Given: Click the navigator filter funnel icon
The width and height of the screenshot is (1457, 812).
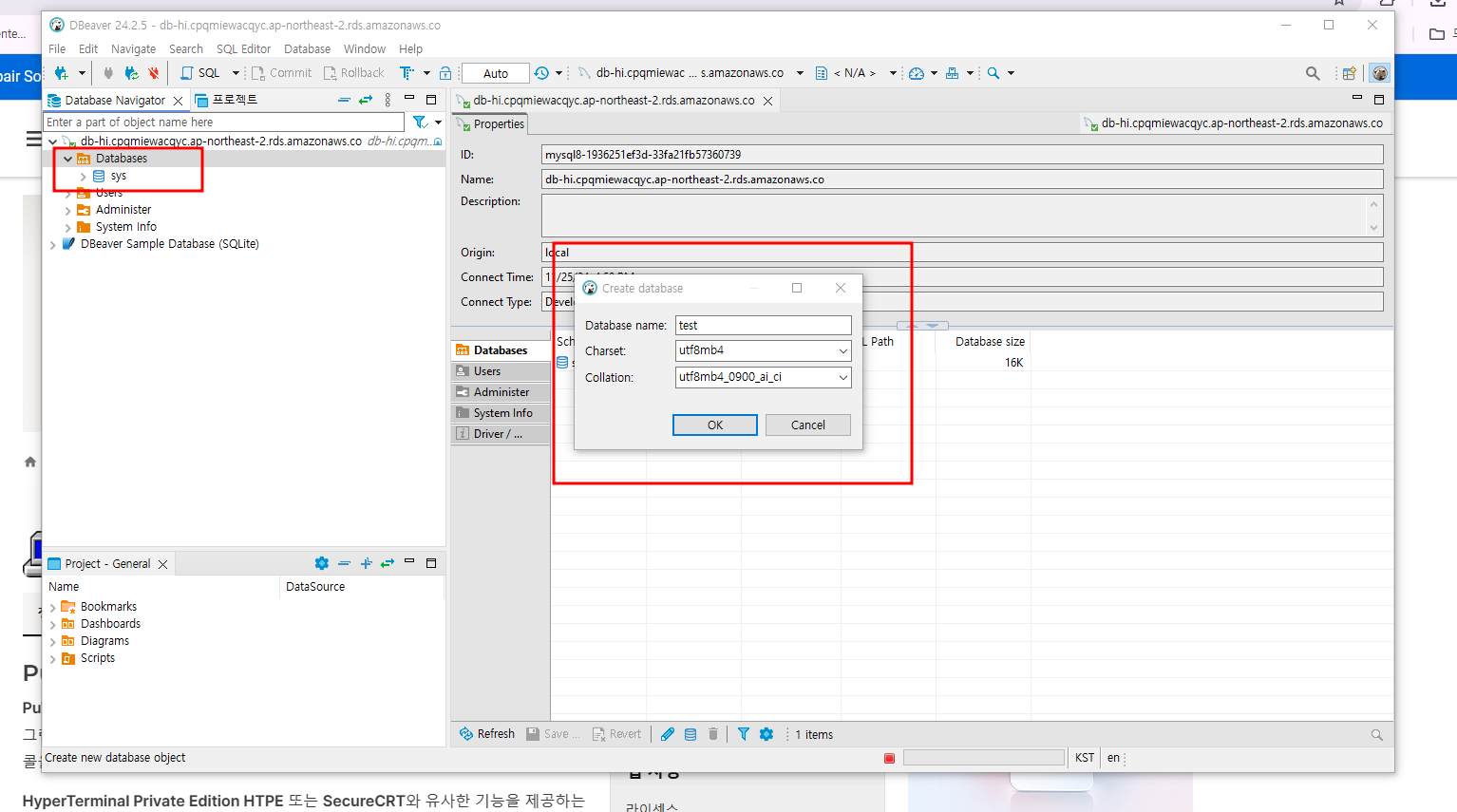Looking at the screenshot, I should tap(420, 122).
